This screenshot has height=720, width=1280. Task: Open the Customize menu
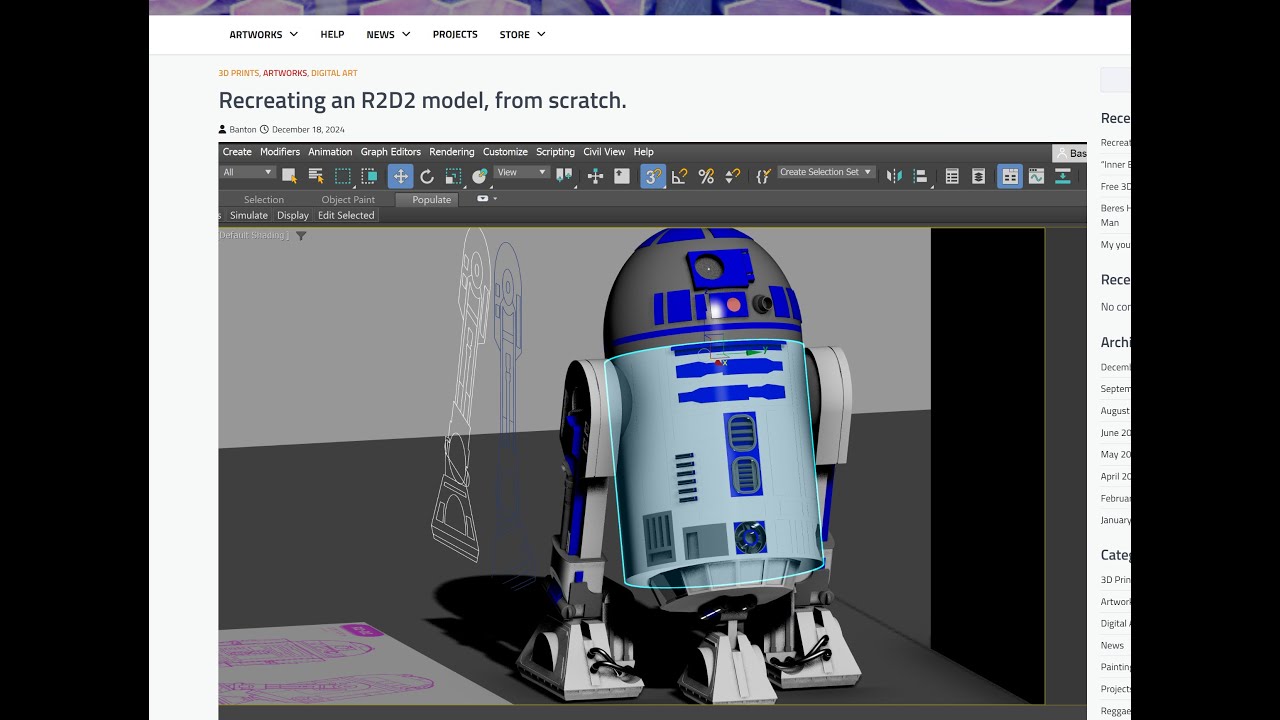coord(505,152)
